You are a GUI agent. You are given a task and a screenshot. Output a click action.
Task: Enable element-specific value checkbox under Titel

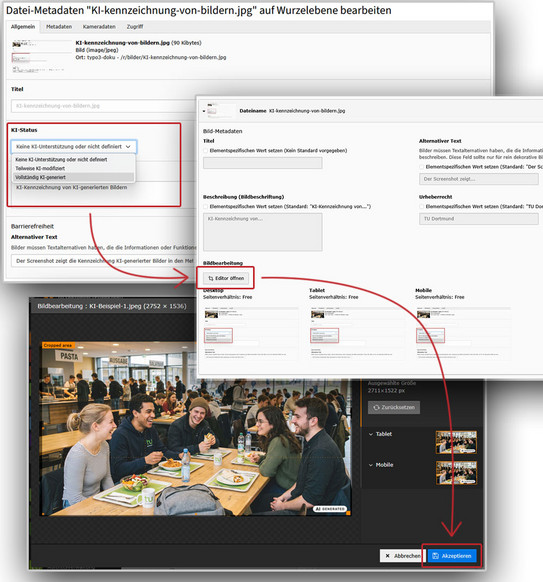tap(206, 151)
